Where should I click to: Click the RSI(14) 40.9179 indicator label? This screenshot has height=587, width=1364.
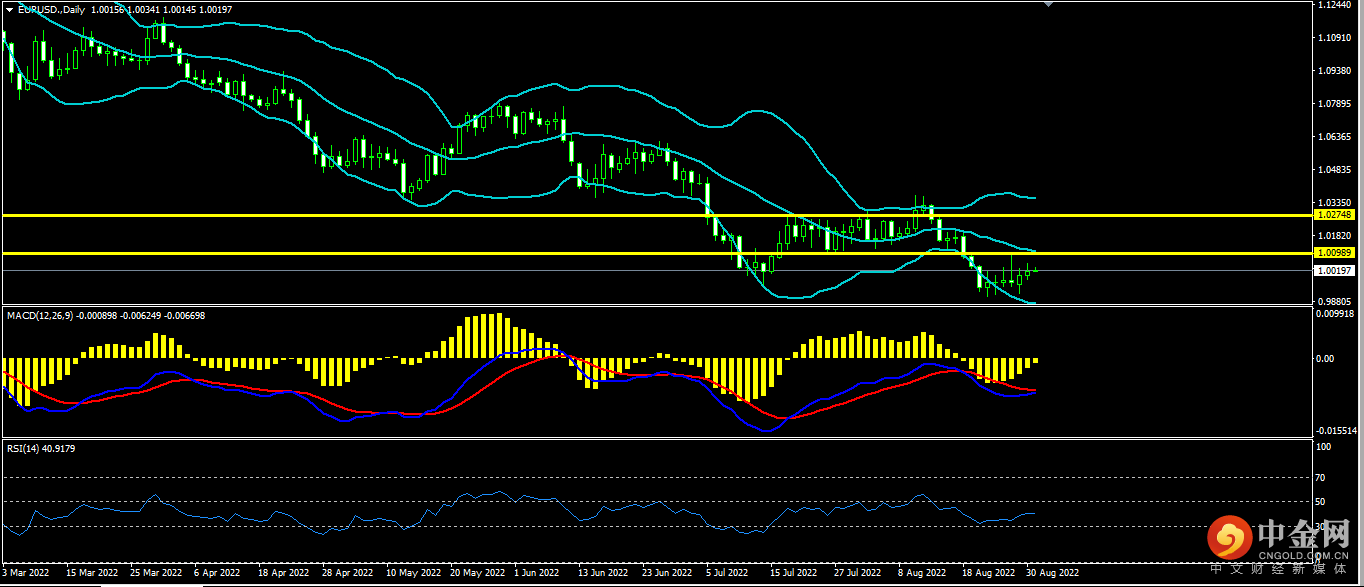point(41,448)
